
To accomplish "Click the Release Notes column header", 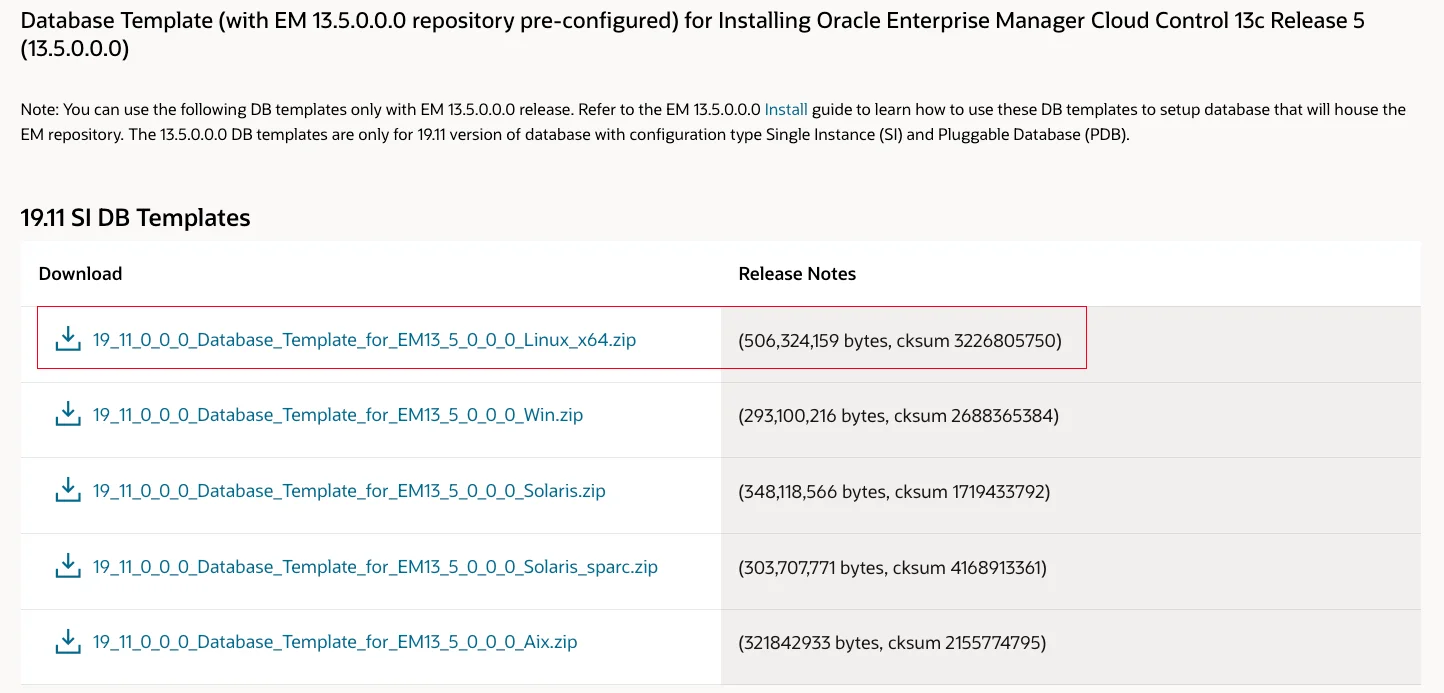I will tap(797, 274).
